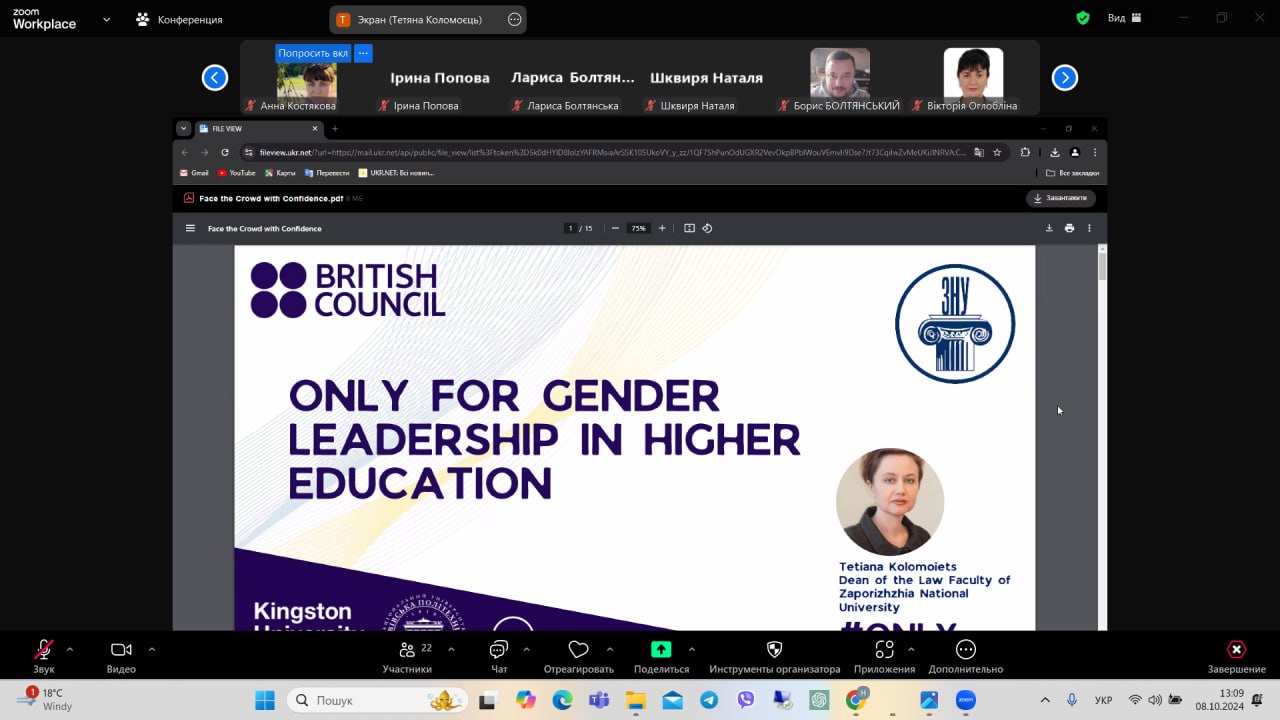Click the green encryption shield icon

(1083, 18)
